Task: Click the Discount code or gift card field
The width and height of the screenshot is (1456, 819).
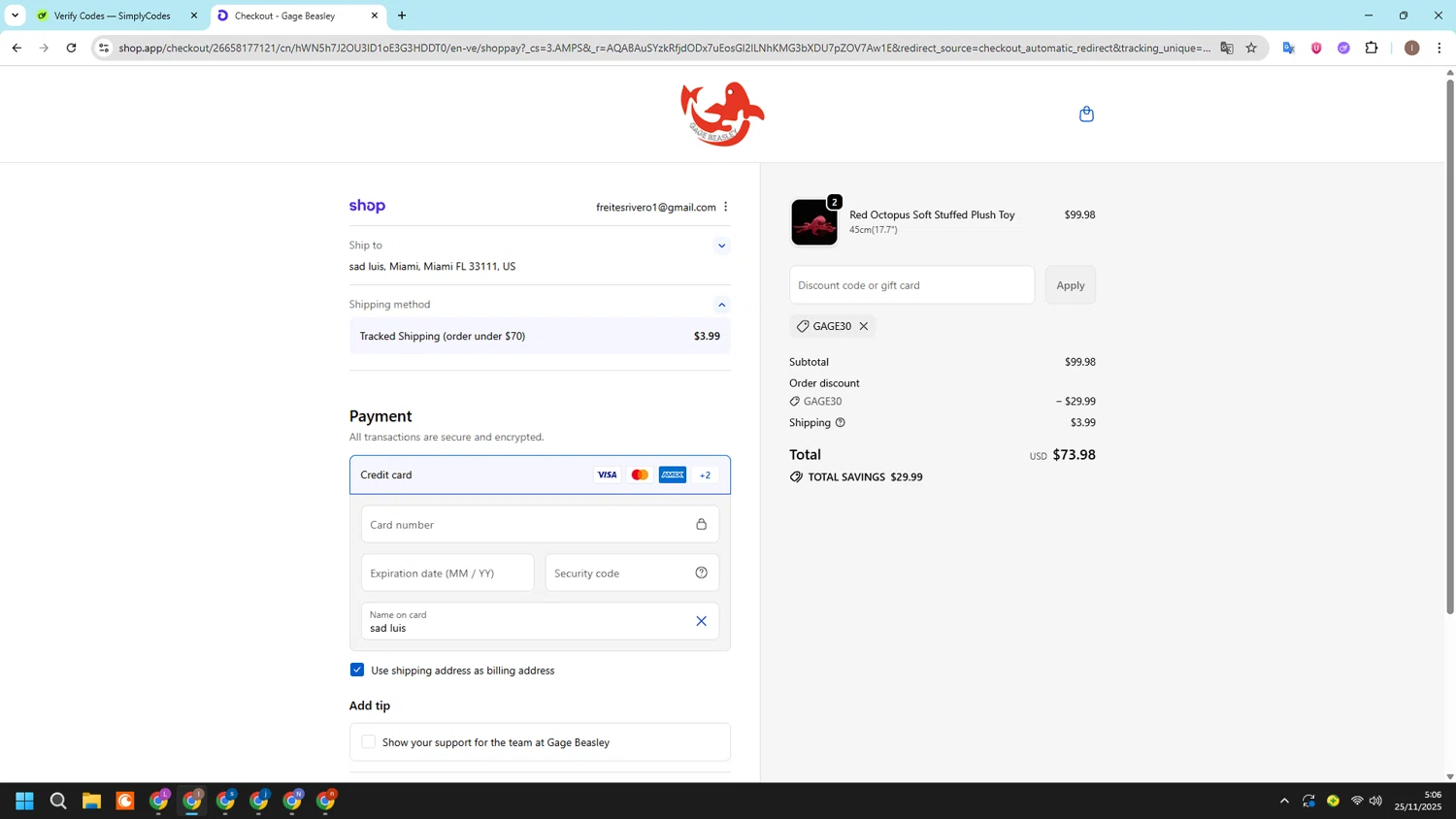Action: pos(911,285)
